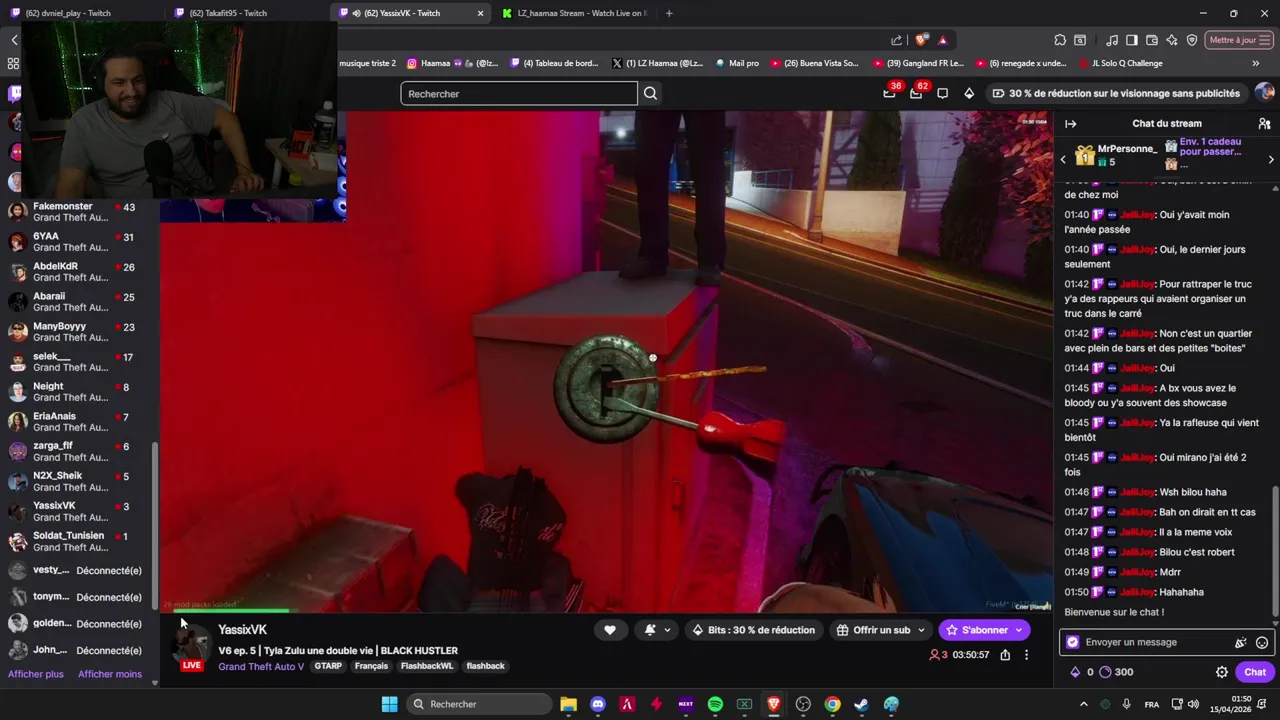The image size is (1280, 720).
Task: Open Mail pro bookmark
Action: tap(737, 63)
